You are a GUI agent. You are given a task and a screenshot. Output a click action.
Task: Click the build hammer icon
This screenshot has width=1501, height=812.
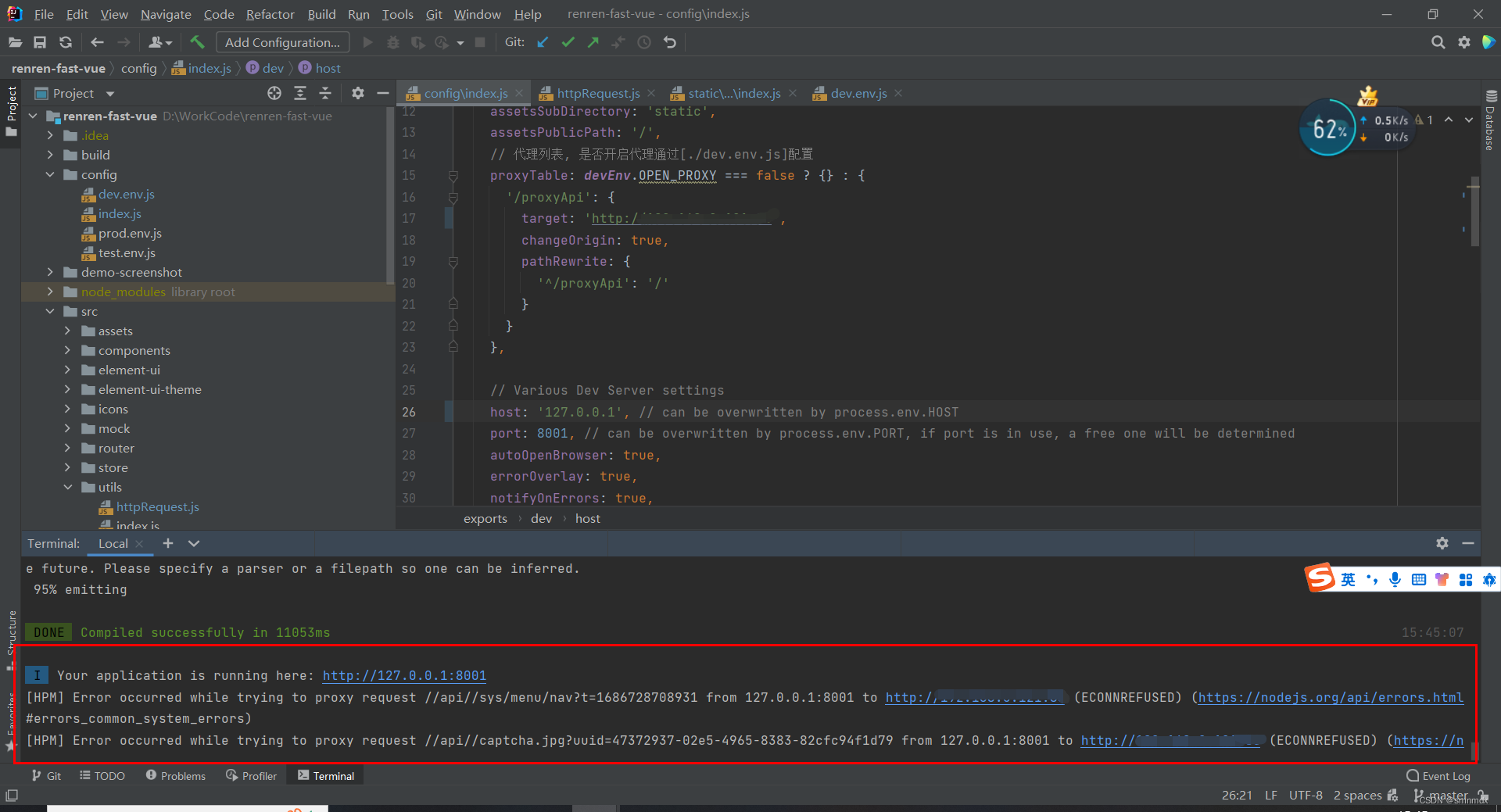coord(197,42)
